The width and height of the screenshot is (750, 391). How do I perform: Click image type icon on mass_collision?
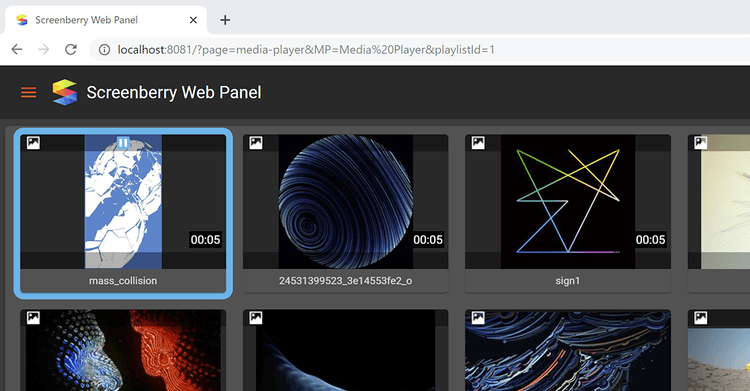[x=33, y=143]
